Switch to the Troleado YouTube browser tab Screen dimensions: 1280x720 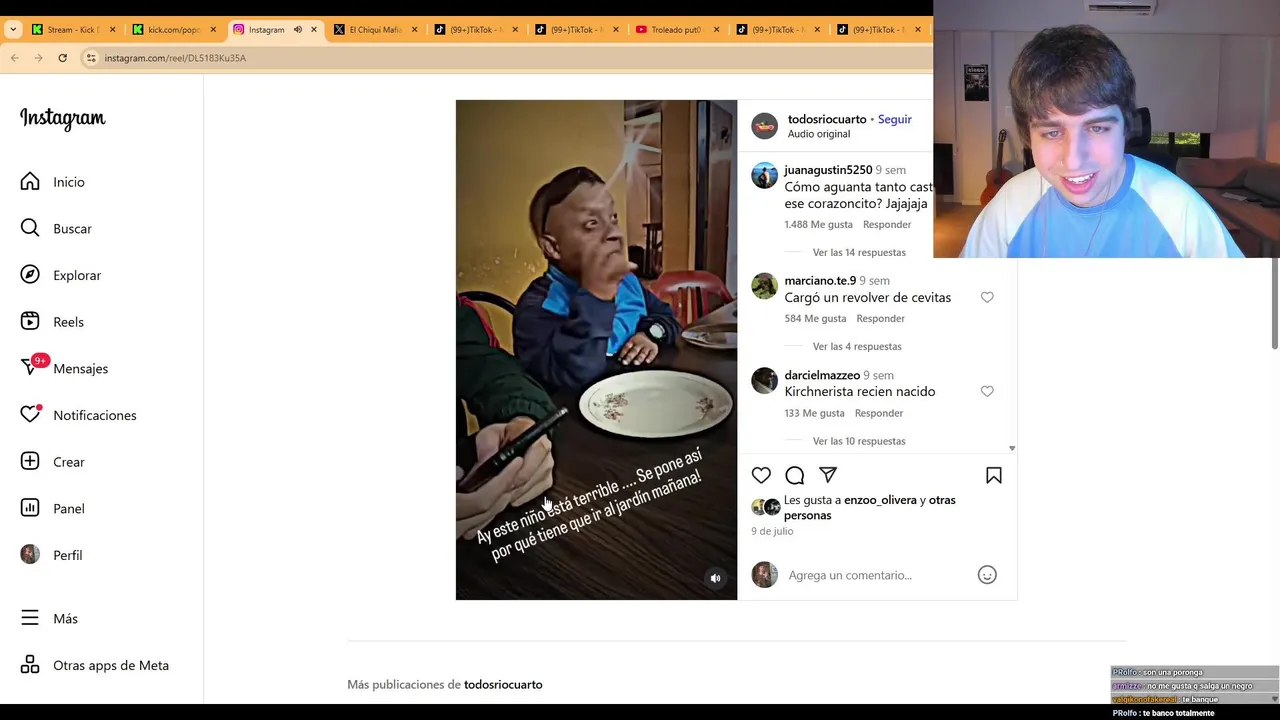[x=676, y=30]
